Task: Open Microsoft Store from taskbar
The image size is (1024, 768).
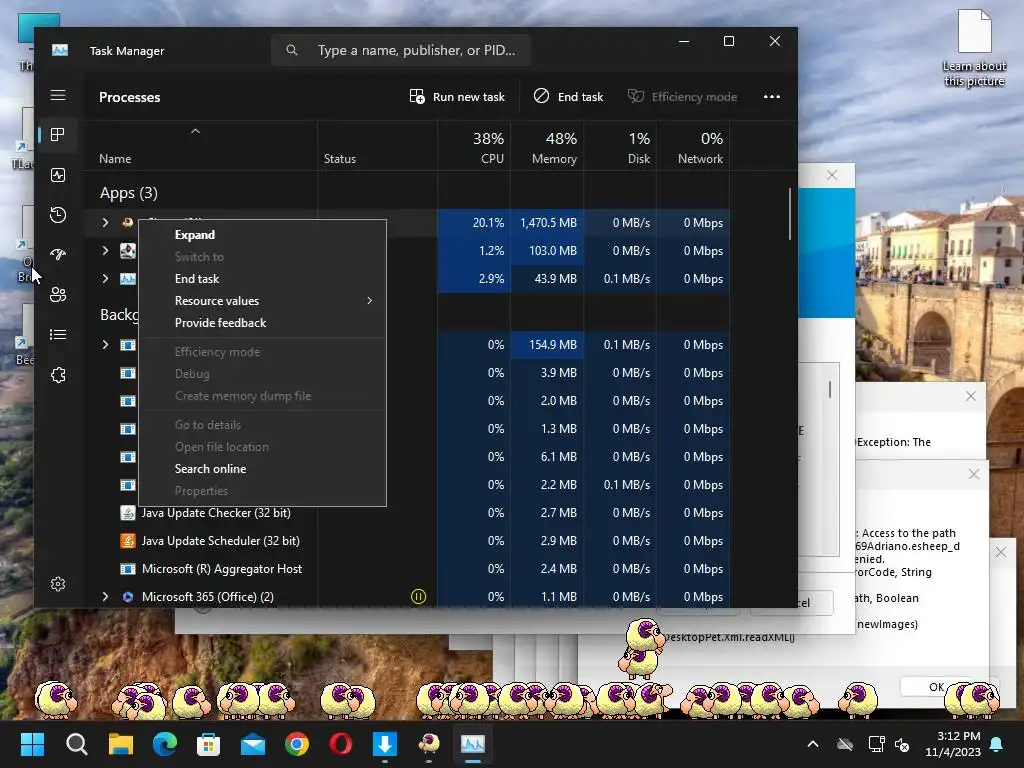Action: [x=208, y=744]
